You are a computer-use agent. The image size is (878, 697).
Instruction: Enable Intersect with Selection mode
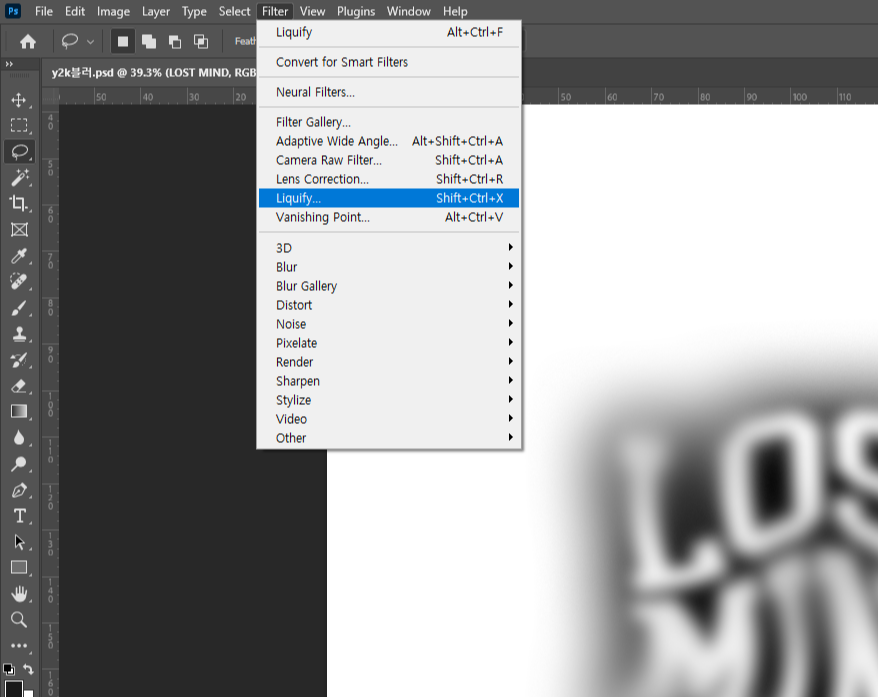[200, 41]
